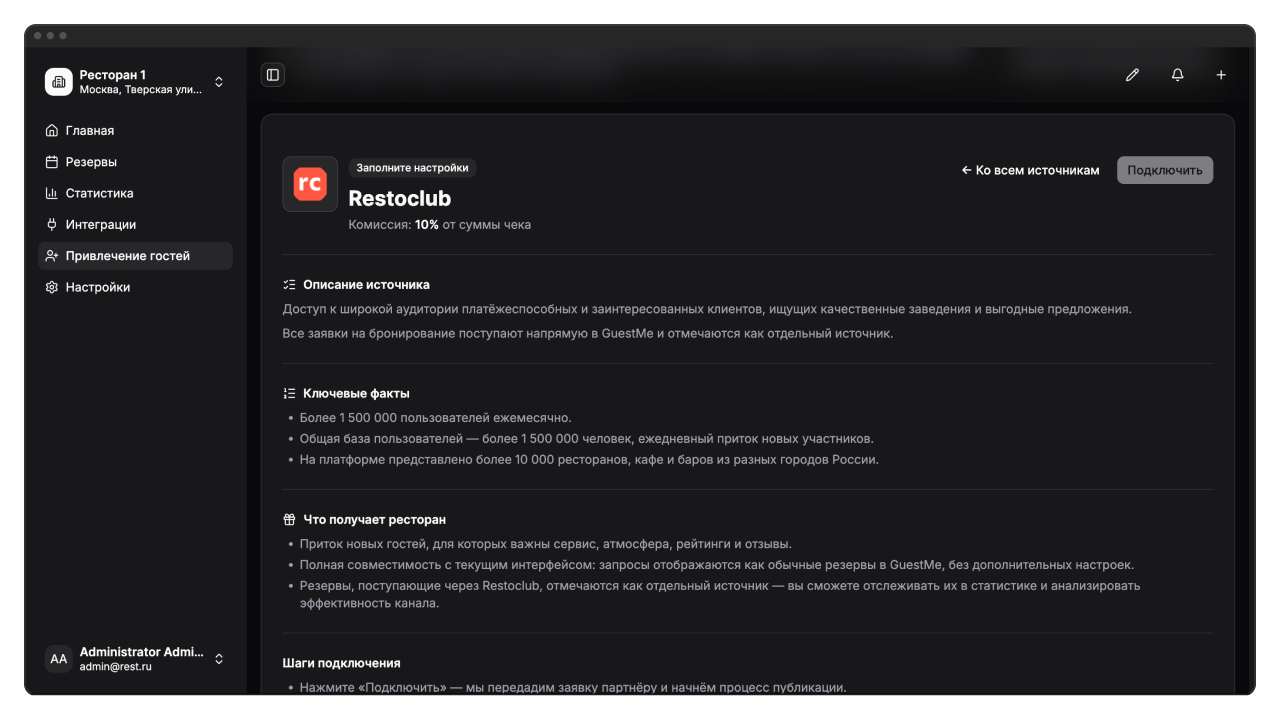Return via Ко всем источникам link
The height and width of the screenshot is (720, 1280).
coord(1030,170)
